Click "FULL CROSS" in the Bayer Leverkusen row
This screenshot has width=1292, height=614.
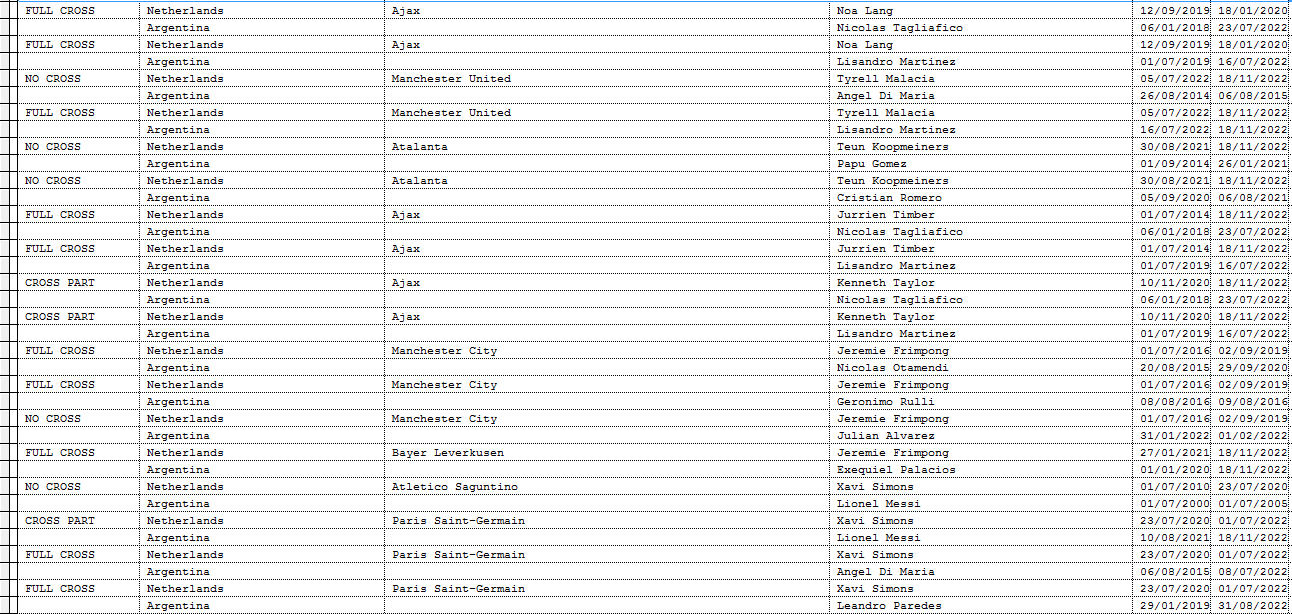pos(60,453)
